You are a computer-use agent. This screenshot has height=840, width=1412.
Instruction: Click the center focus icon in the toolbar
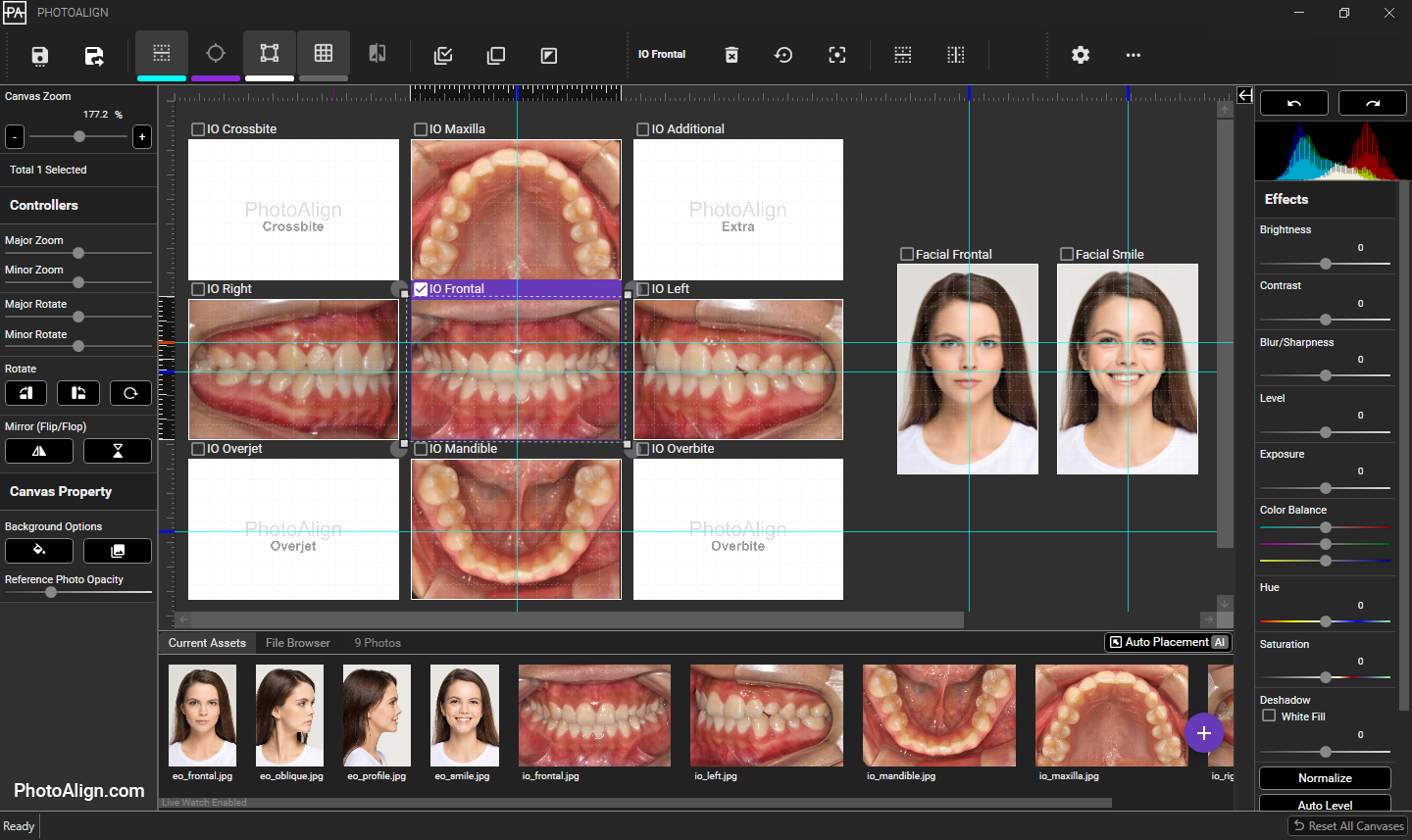point(837,55)
